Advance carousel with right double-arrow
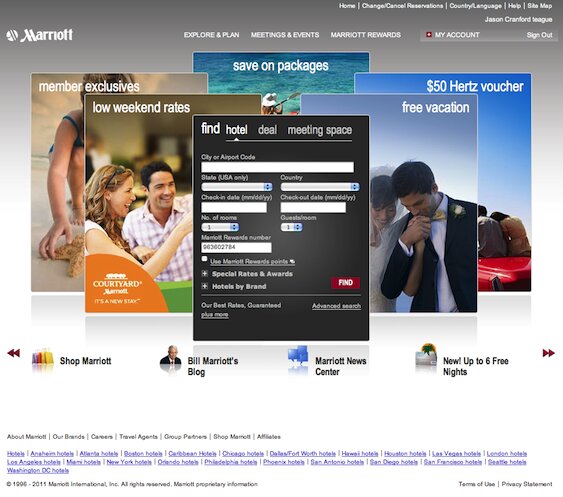This screenshot has width=563, height=497. pos(548,353)
